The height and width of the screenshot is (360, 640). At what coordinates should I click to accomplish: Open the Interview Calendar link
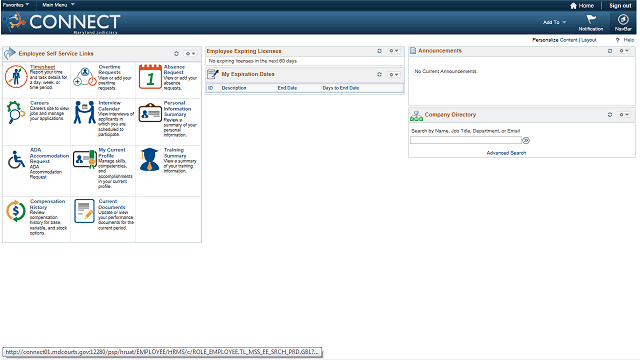pos(109,106)
